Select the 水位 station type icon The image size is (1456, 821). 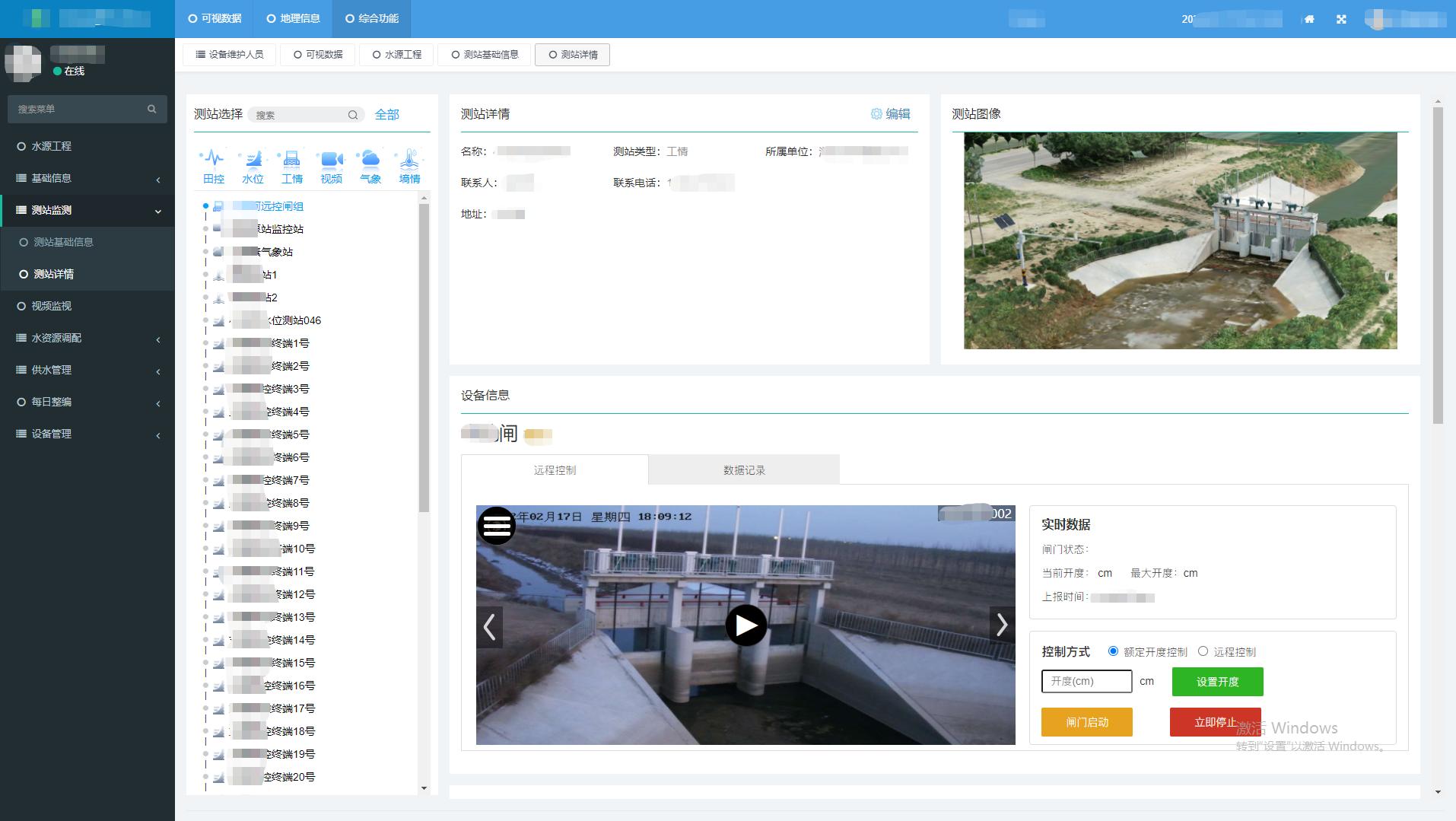[x=253, y=167]
